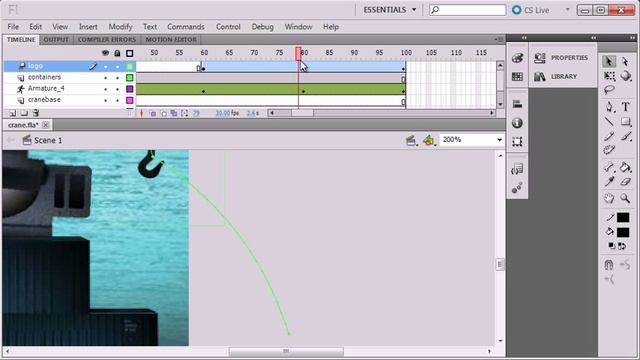Click the Swap Colors icon
The width and height of the screenshot is (640, 360).
(x=622, y=246)
